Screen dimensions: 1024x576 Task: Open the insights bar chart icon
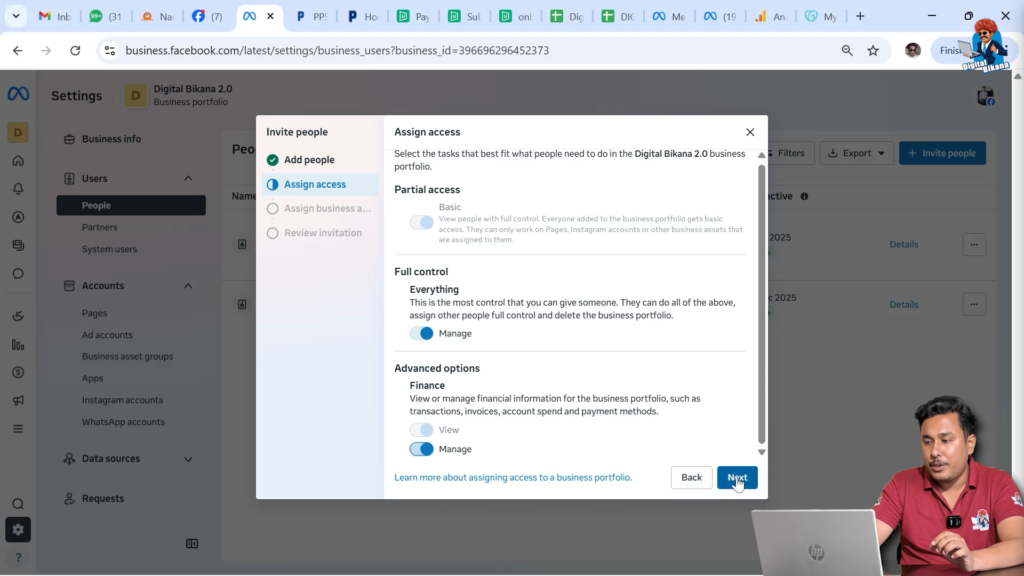(x=18, y=345)
